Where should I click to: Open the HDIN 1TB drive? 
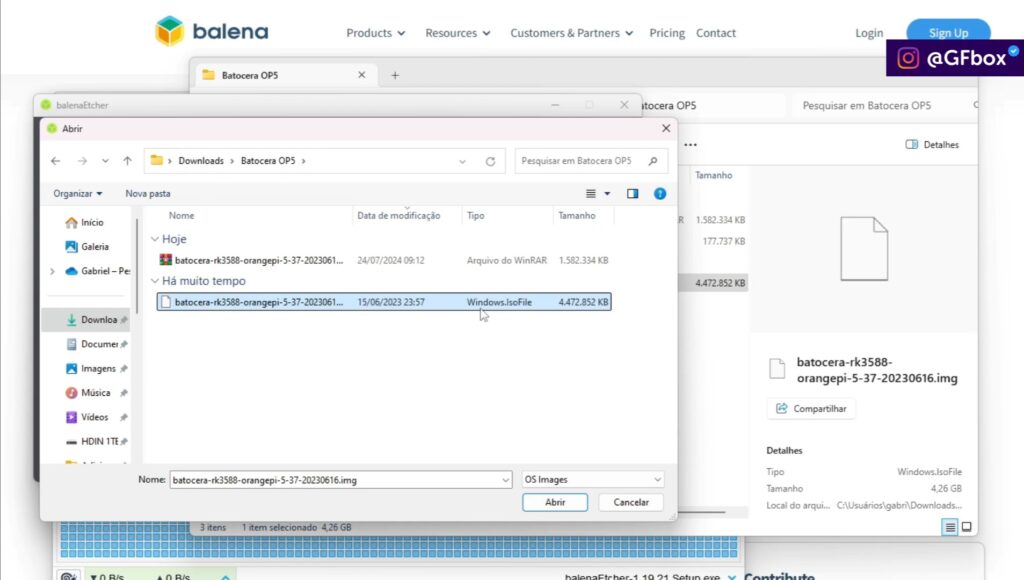(92, 442)
